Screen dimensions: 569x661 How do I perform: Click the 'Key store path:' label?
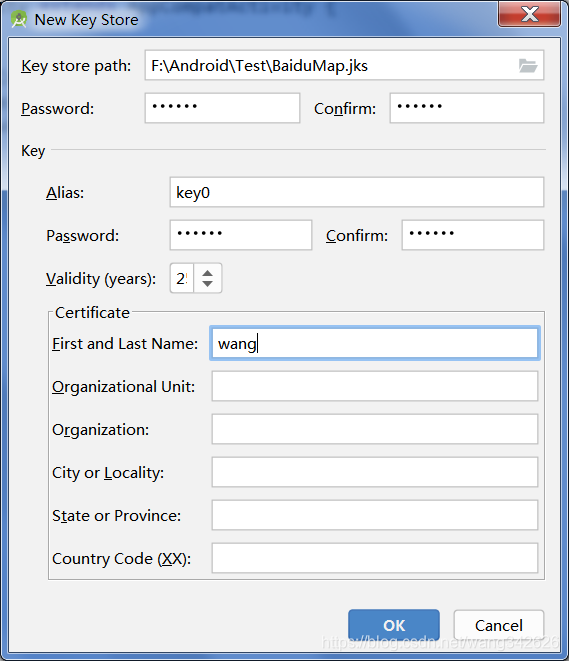click(x=76, y=66)
